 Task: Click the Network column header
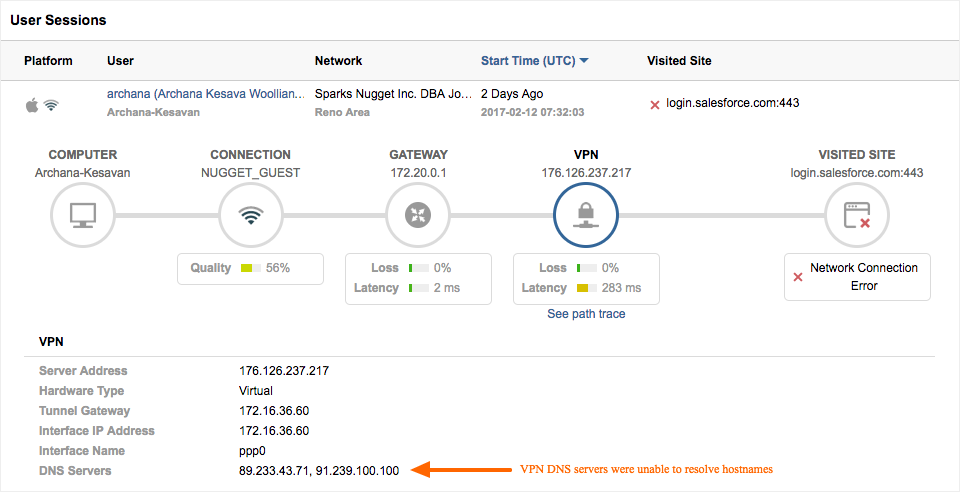tap(338, 61)
